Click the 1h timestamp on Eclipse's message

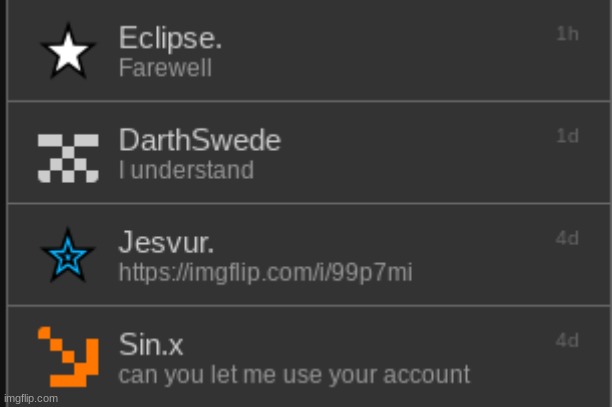tap(567, 34)
